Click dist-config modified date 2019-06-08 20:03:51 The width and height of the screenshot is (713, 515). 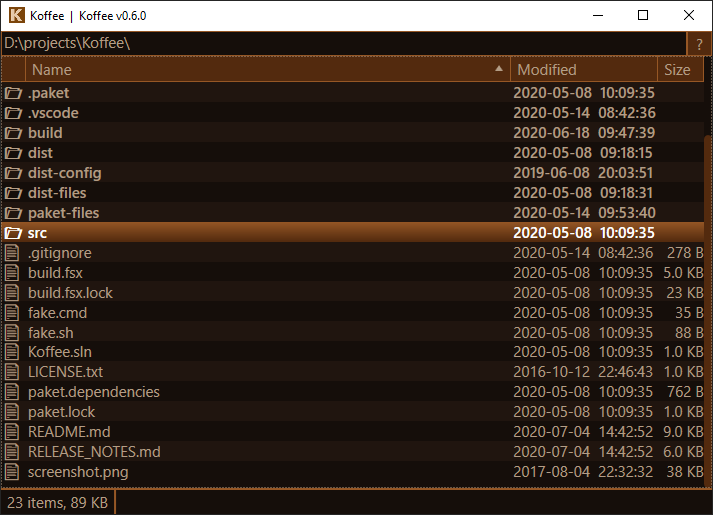(x=583, y=173)
